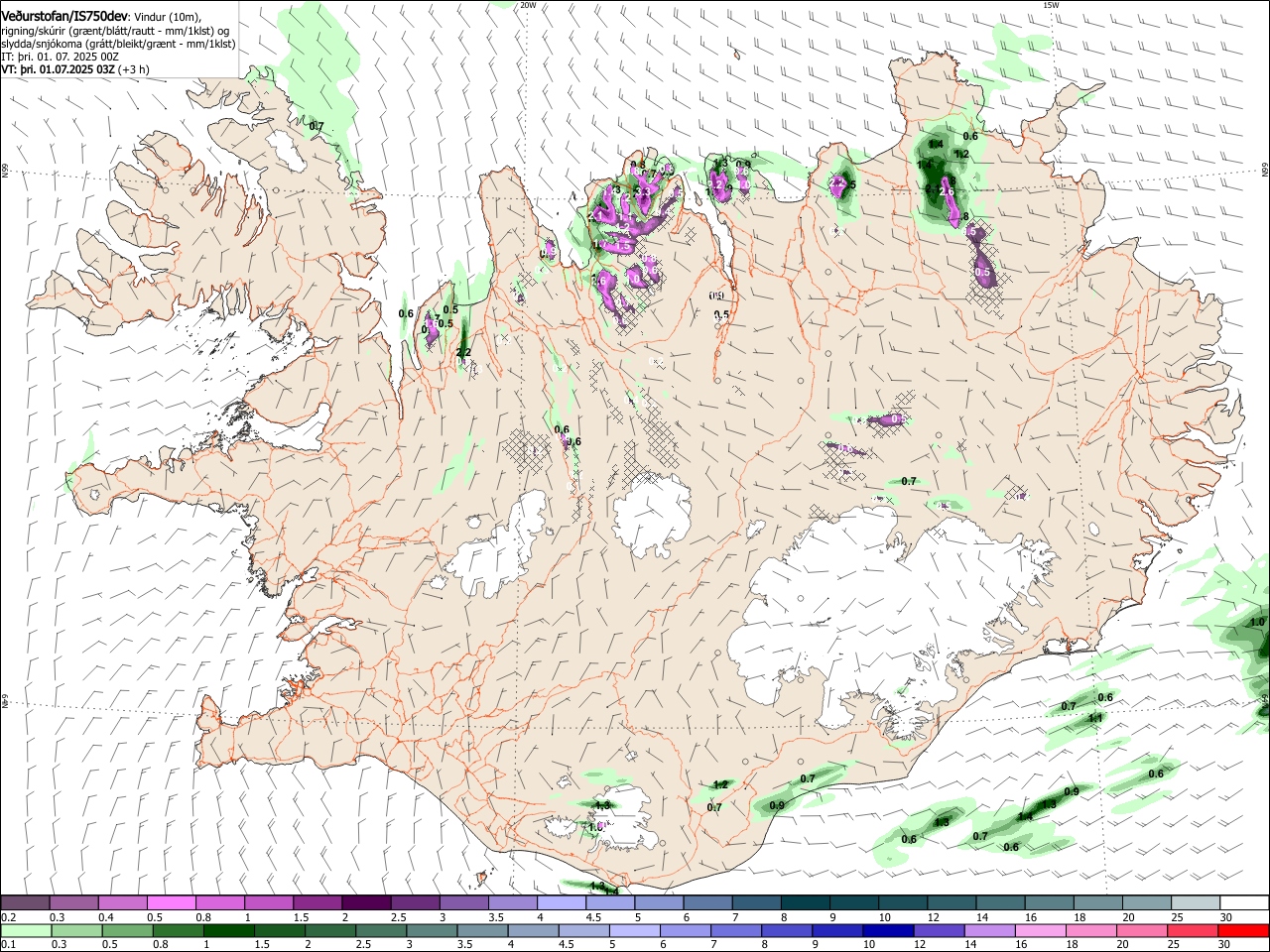
Task: Pick dark teal upper swatch 8 to 9
Action: point(806,902)
